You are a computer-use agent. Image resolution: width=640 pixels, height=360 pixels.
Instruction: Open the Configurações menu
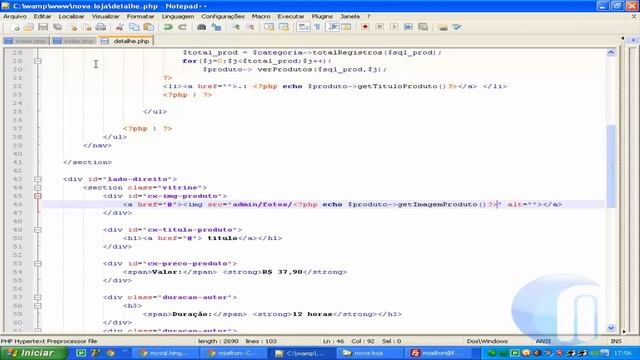click(x=223, y=16)
